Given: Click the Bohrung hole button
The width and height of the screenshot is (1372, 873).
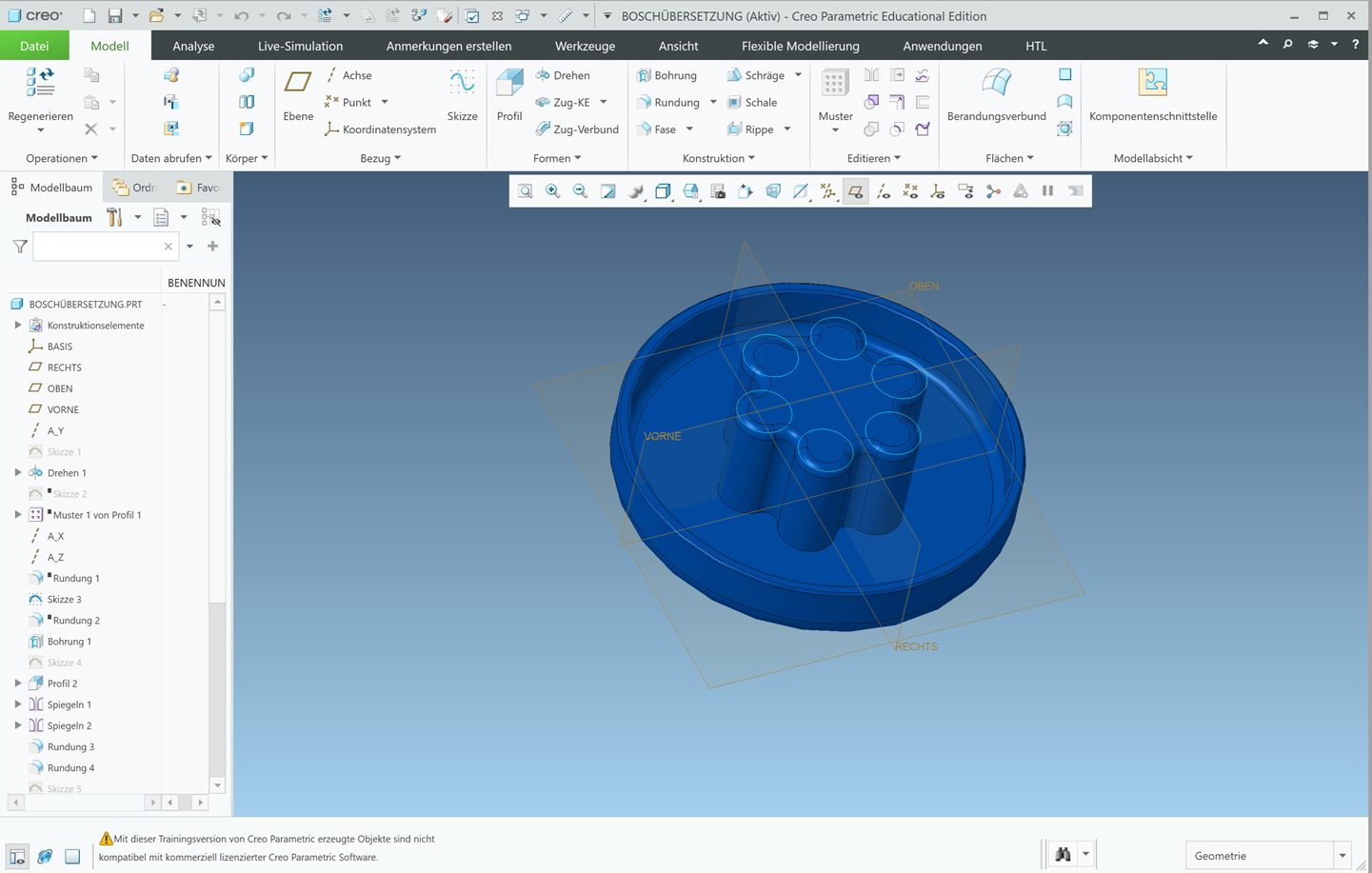Looking at the screenshot, I should point(667,75).
